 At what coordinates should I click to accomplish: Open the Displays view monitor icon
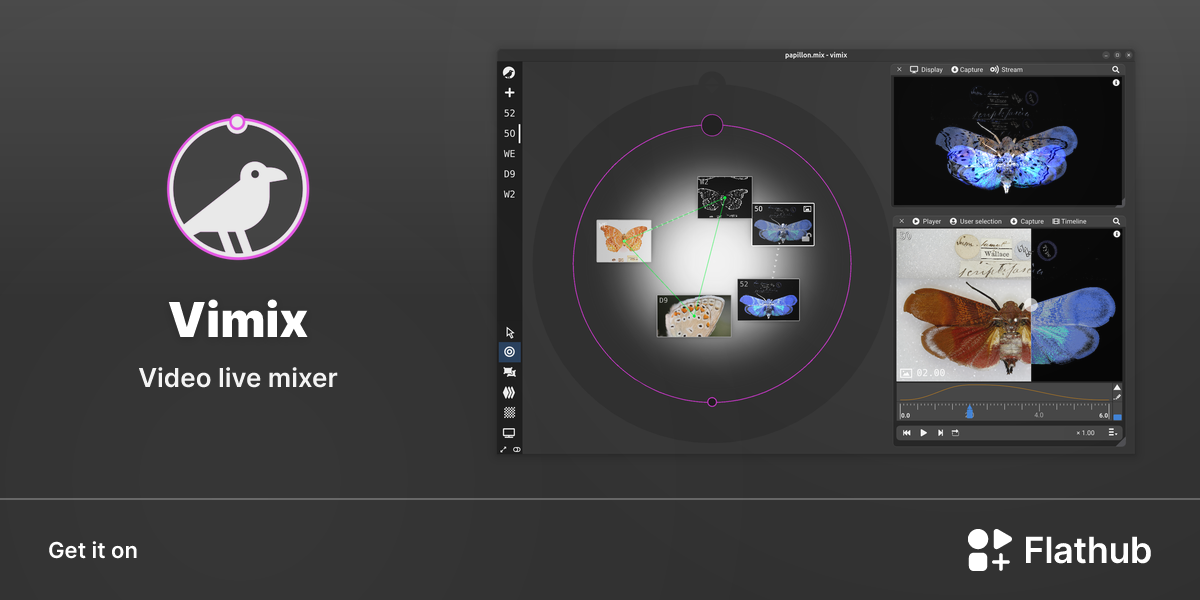tap(509, 433)
